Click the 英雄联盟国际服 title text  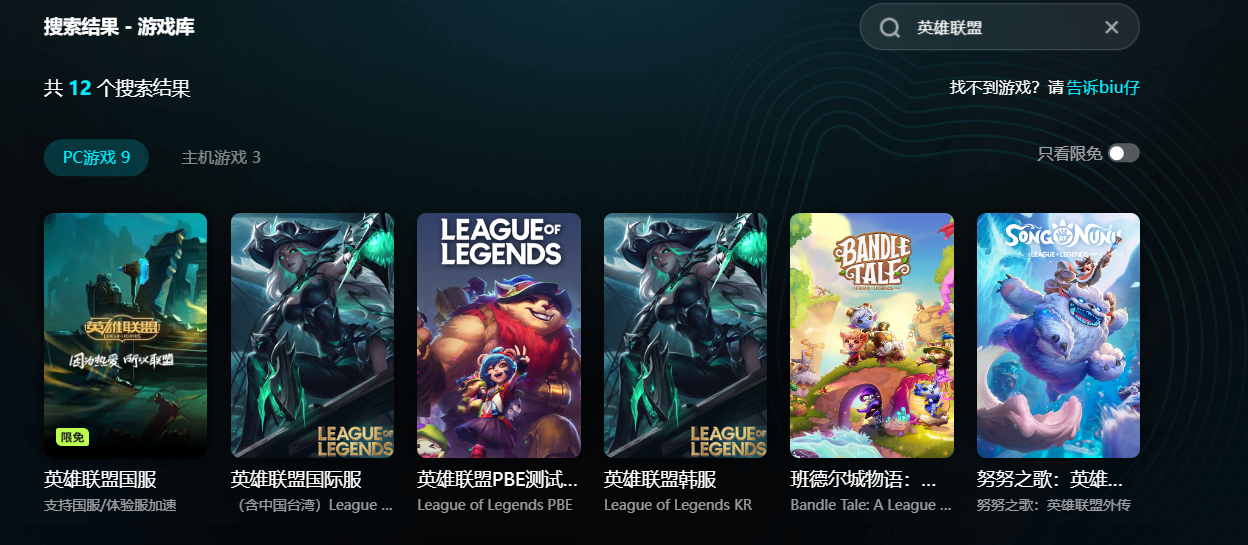[x=296, y=479]
